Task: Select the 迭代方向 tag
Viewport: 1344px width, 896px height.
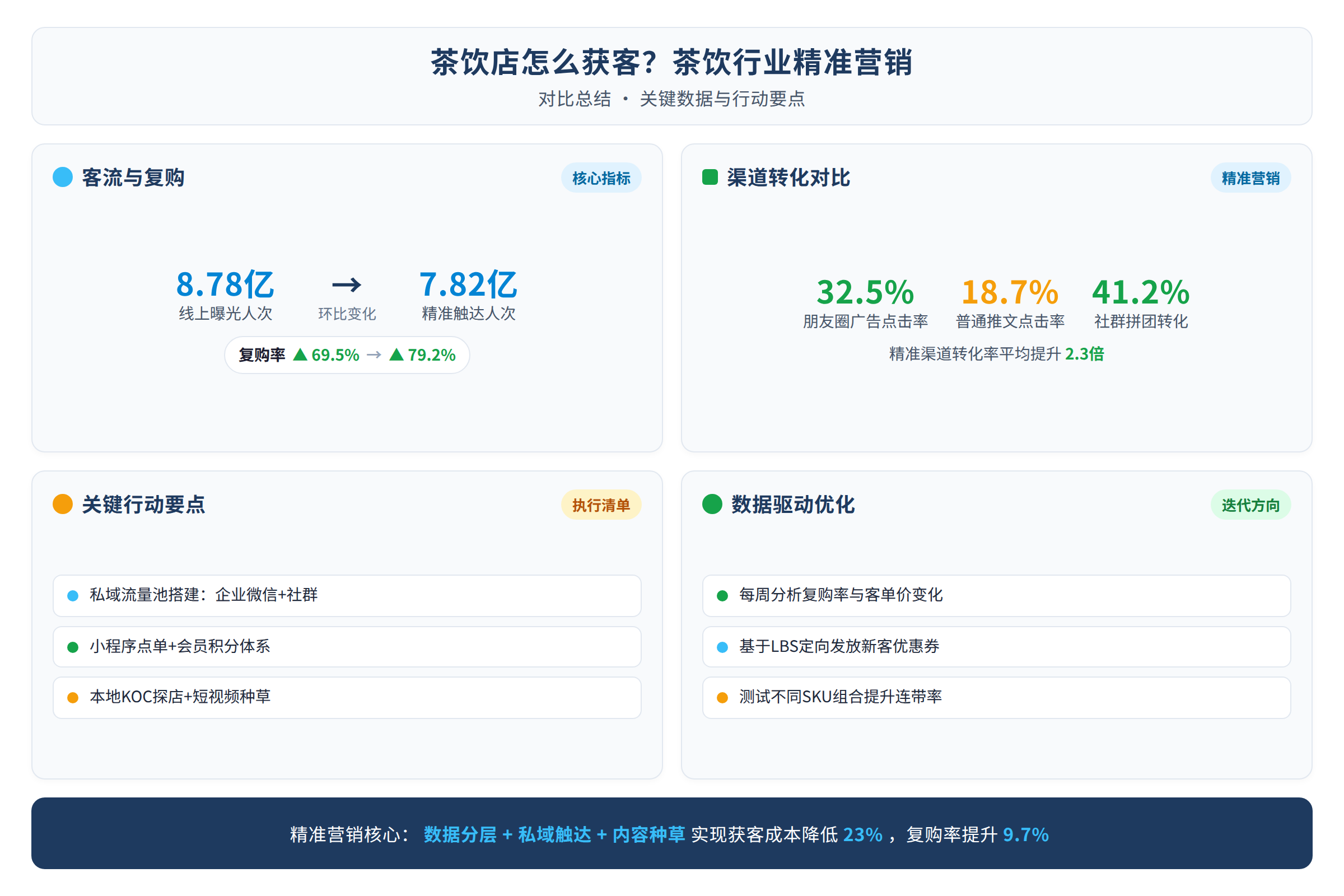Action: [x=1250, y=505]
